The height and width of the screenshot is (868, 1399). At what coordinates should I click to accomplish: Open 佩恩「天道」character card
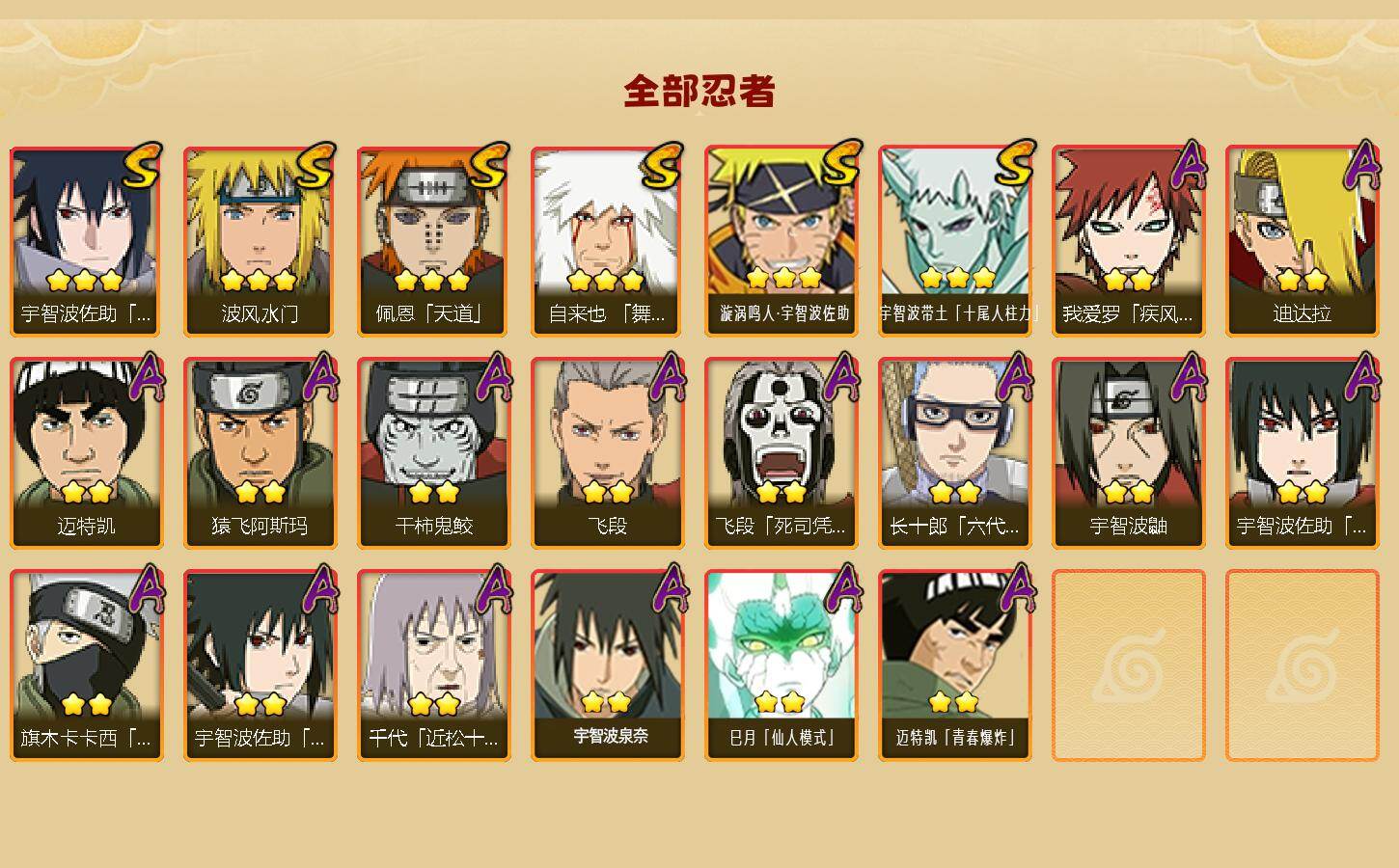pos(433,241)
